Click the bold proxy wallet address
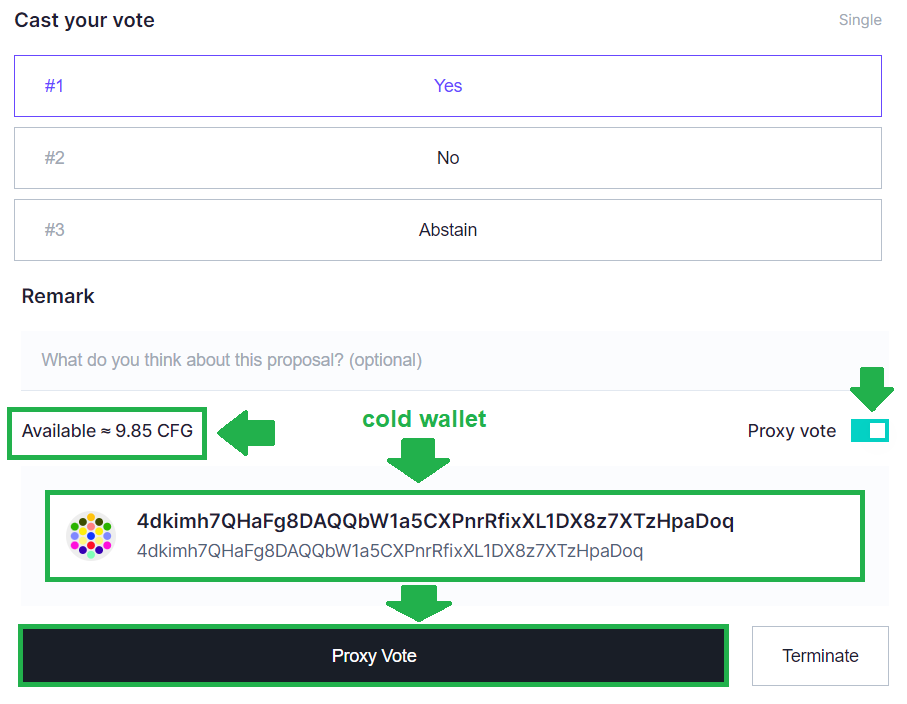907x704 pixels. [x=435, y=521]
